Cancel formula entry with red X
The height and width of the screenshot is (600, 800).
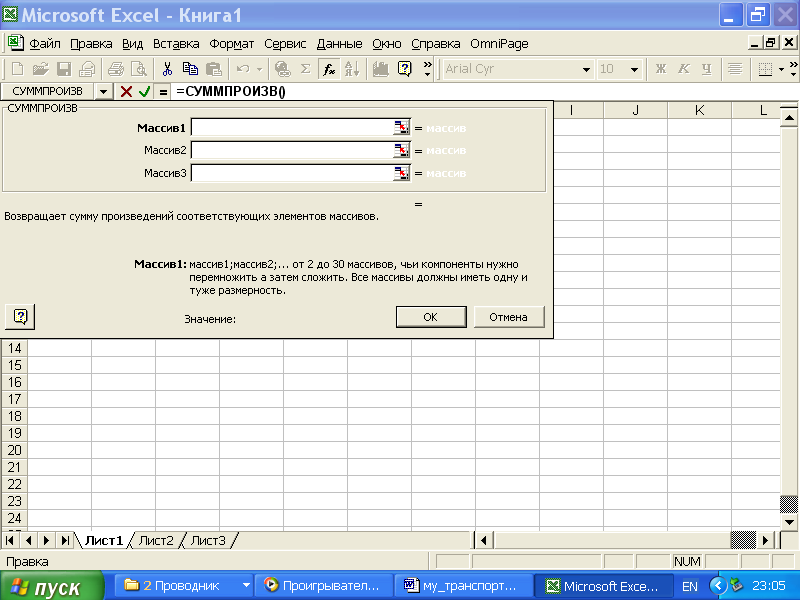pyautogui.click(x=126, y=91)
